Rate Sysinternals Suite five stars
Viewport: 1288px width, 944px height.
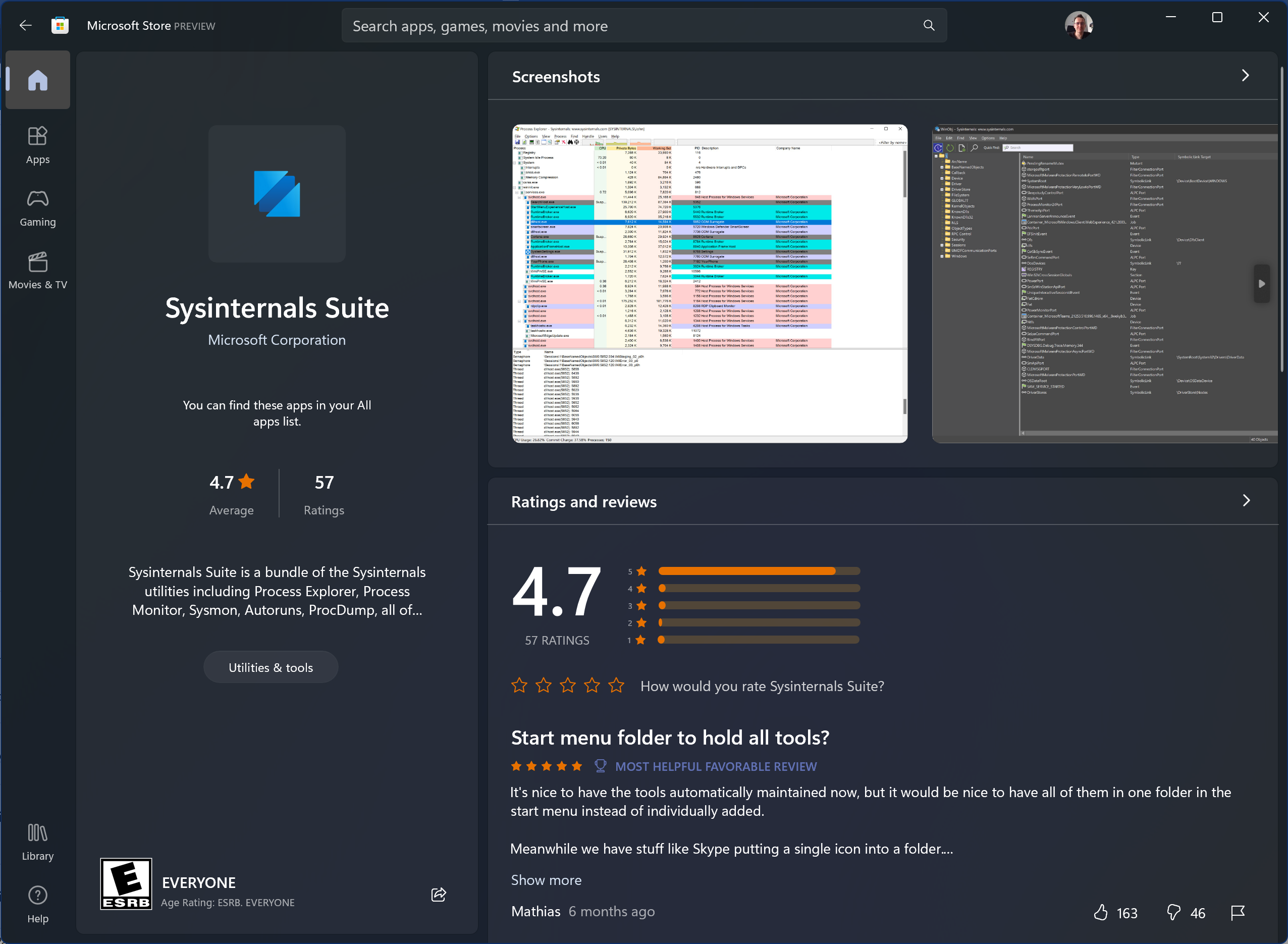(616, 685)
